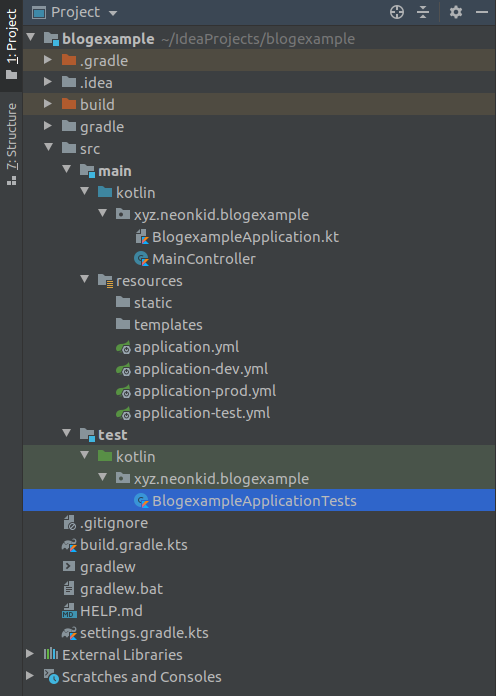Select the templates folder

[x=168, y=325]
